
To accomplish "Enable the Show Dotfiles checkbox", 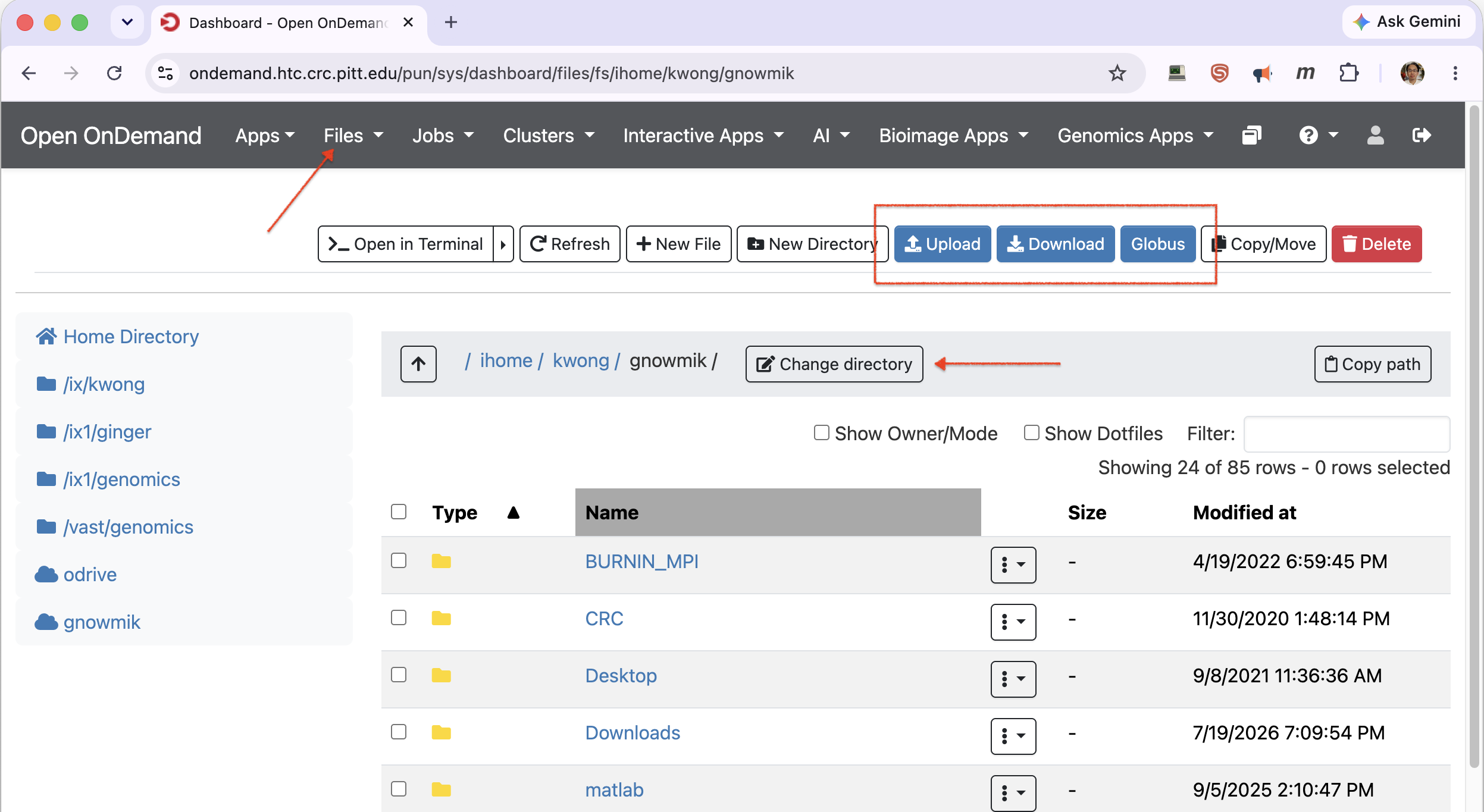I will coord(1031,432).
